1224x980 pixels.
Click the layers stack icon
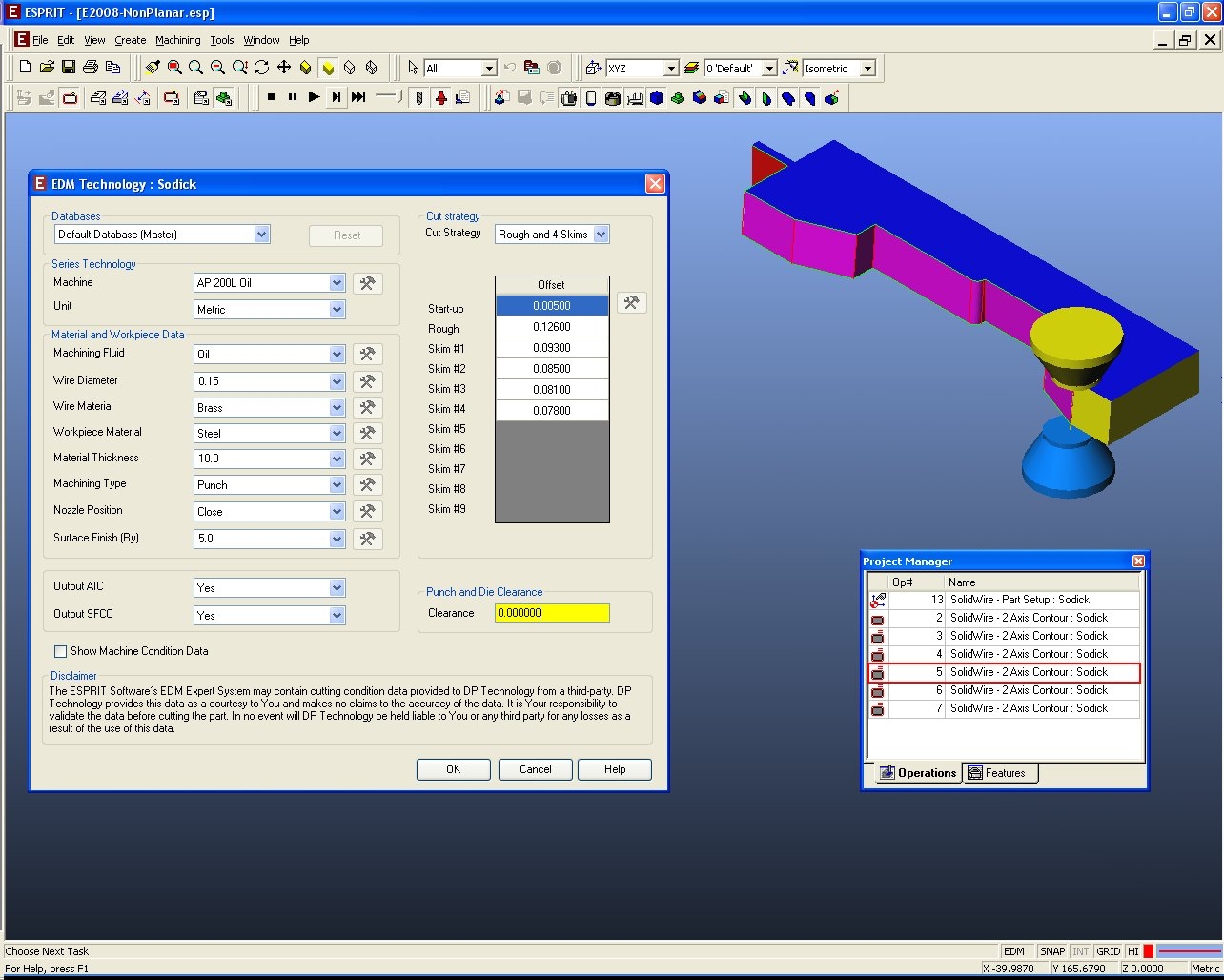click(692, 68)
